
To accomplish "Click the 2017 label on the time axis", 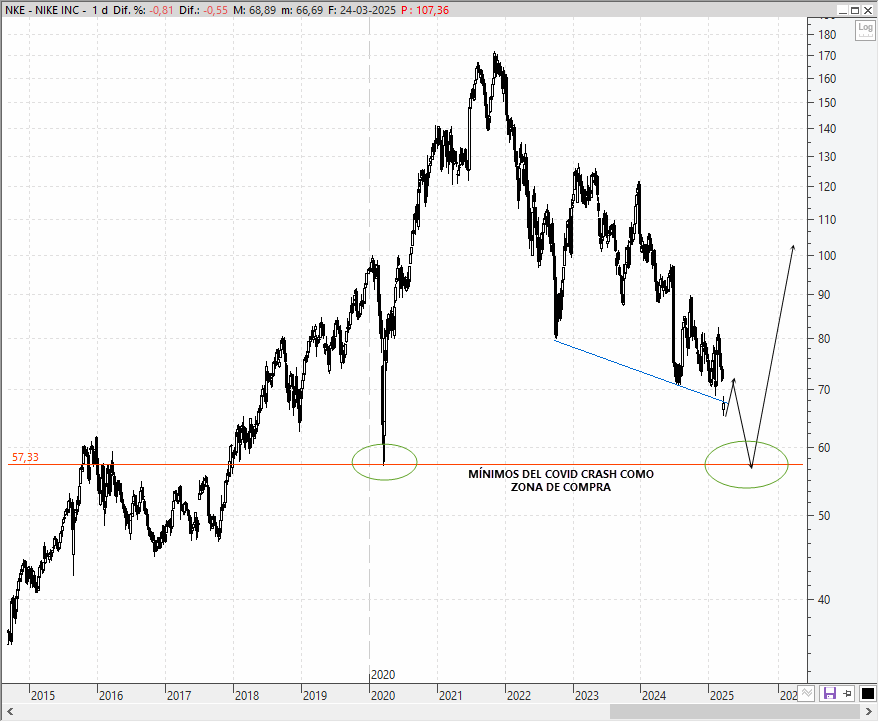I will 179,696.
